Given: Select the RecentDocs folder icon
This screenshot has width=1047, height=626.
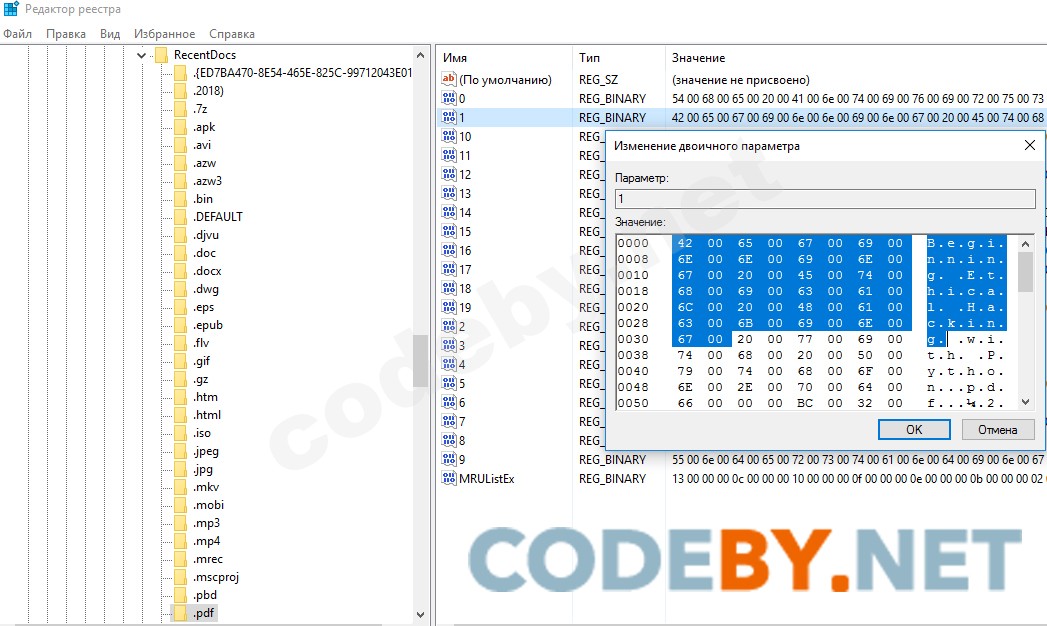Looking at the screenshot, I should point(161,55).
